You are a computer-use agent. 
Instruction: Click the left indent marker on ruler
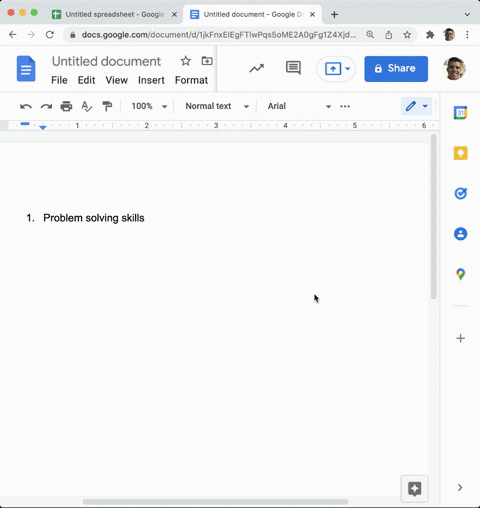click(x=43, y=127)
